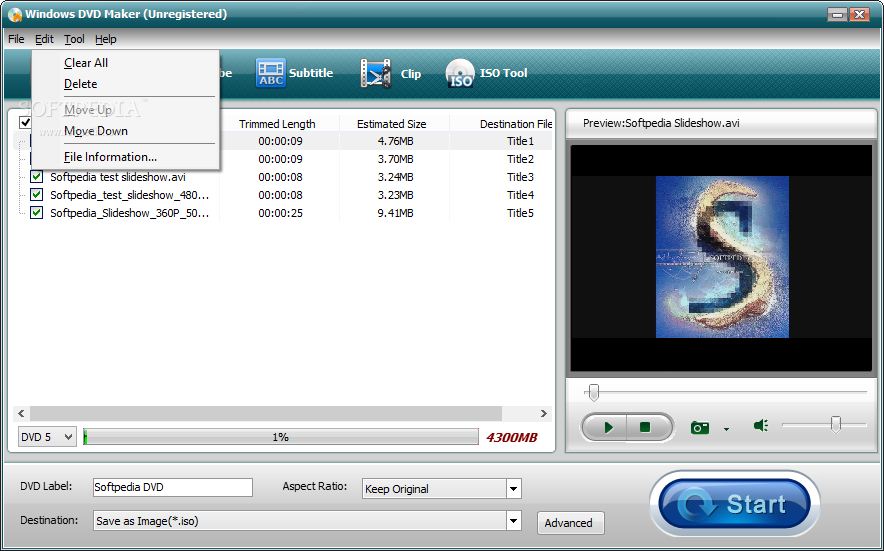Click the horizontal scrollbar thumb
This screenshot has width=884, height=551.
point(266,413)
